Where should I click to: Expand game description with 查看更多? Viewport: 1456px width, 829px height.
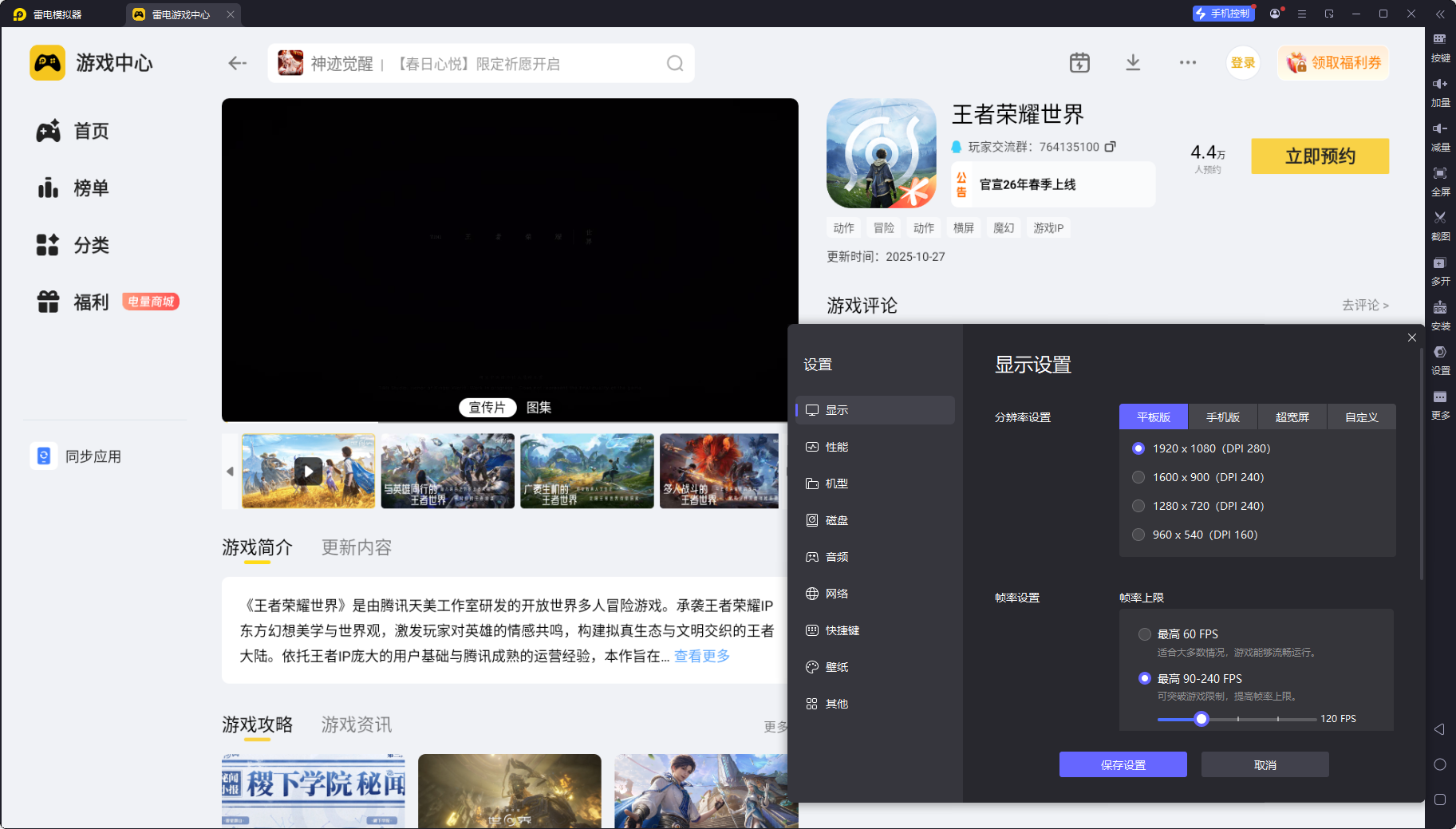click(x=702, y=656)
